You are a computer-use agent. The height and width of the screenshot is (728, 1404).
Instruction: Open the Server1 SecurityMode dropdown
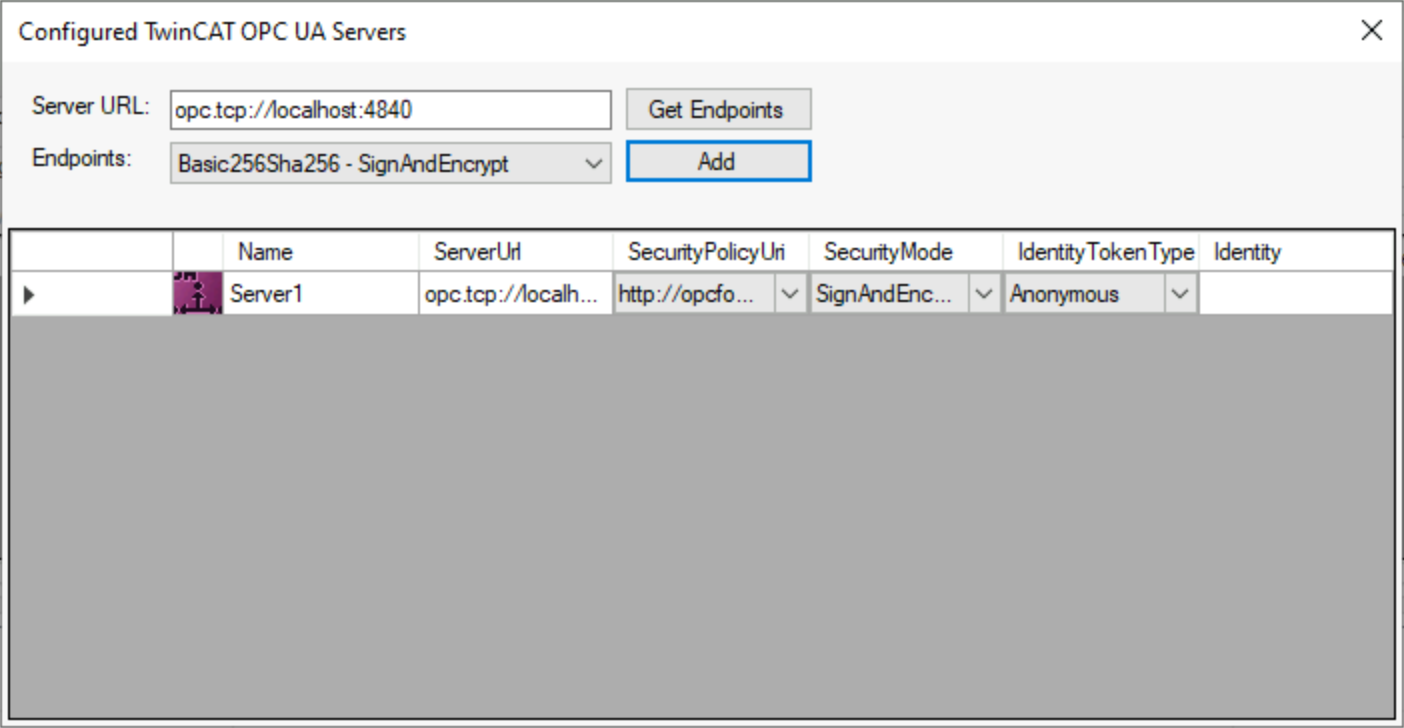click(984, 294)
